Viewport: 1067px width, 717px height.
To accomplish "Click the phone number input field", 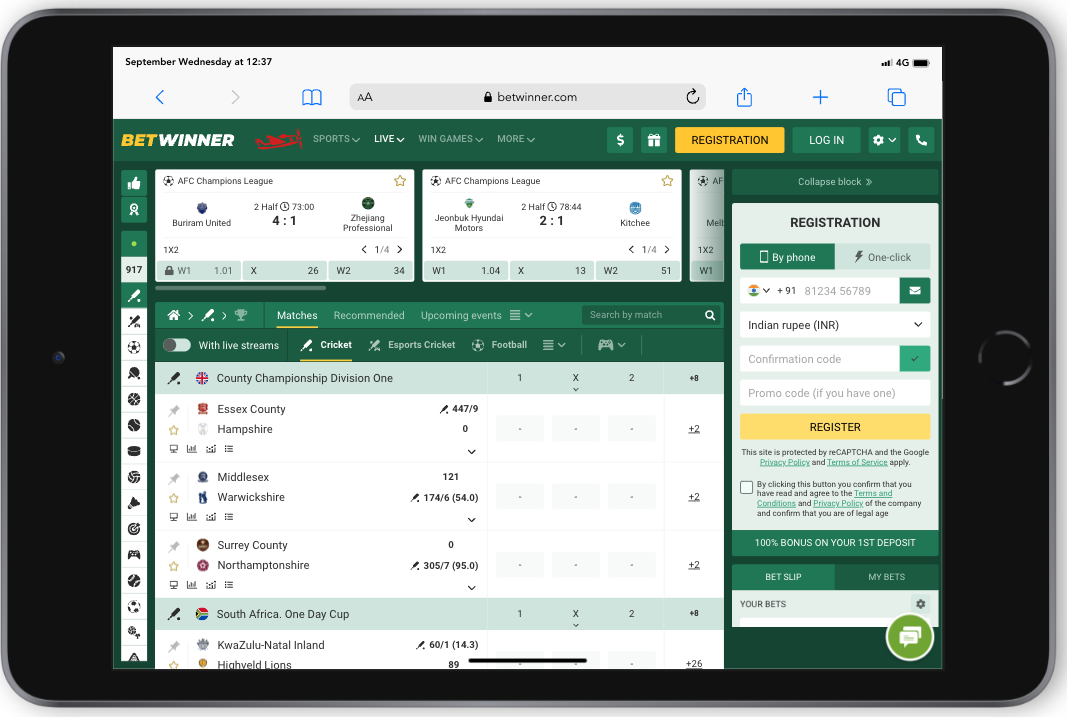I will tap(849, 290).
